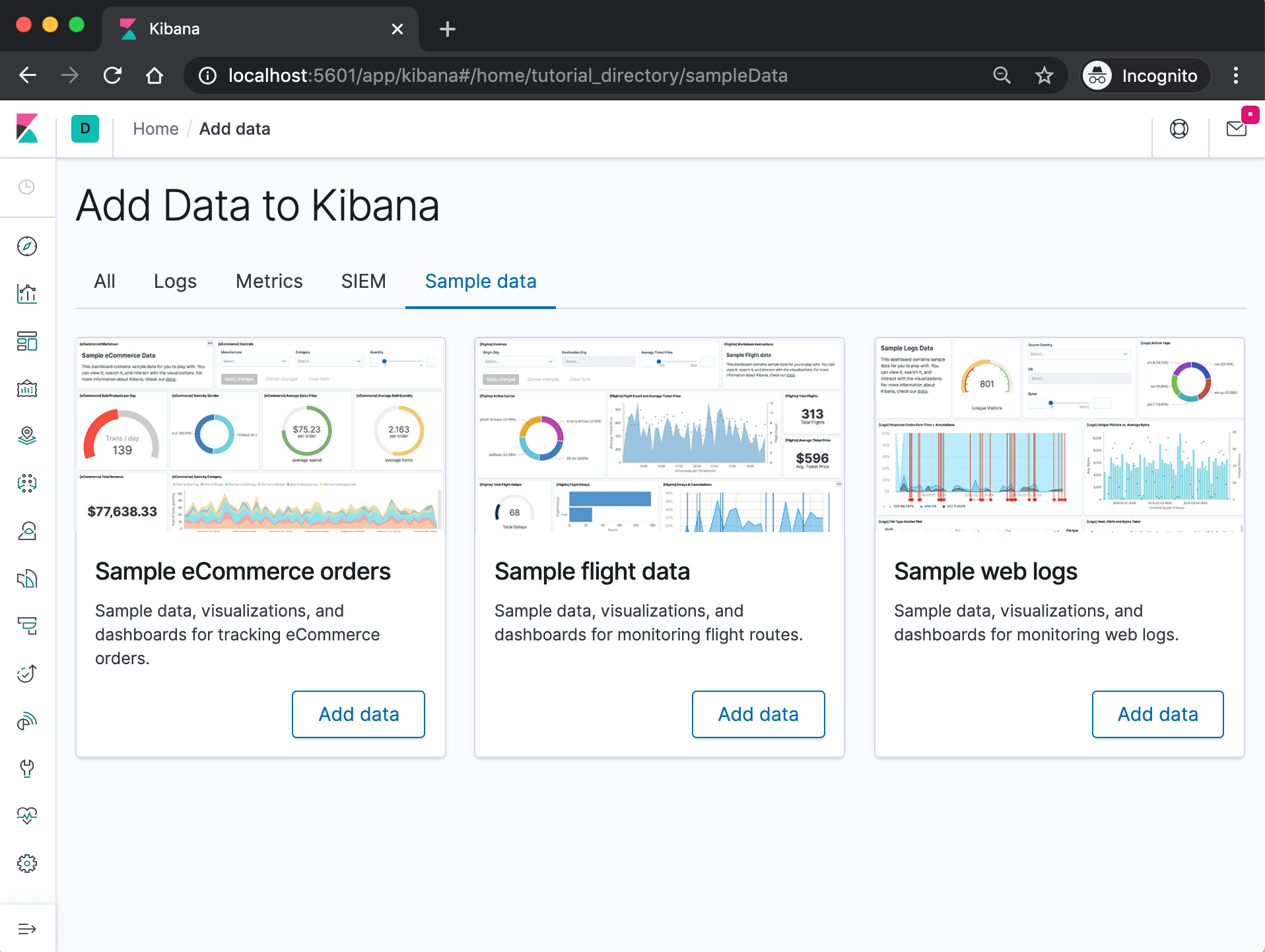Navigate to Home breadcrumb

[x=156, y=129]
